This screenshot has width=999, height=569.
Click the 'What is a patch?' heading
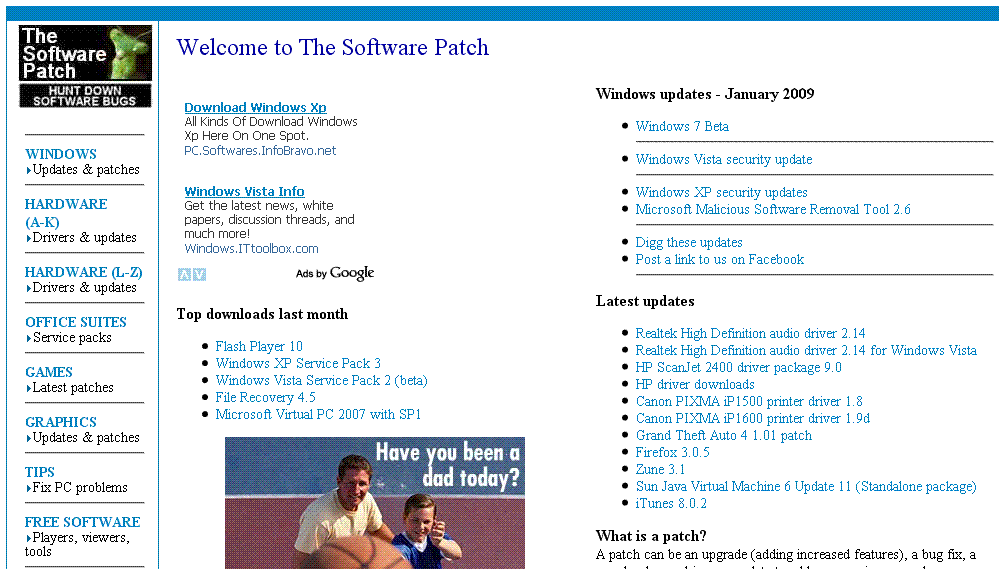click(651, 537)
